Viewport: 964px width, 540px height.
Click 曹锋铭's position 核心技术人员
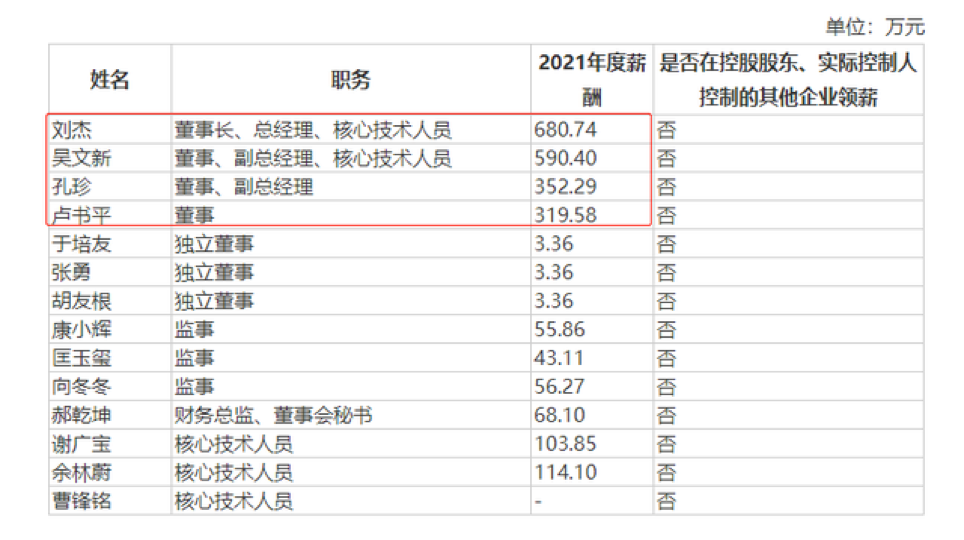[x=234, y=501]
